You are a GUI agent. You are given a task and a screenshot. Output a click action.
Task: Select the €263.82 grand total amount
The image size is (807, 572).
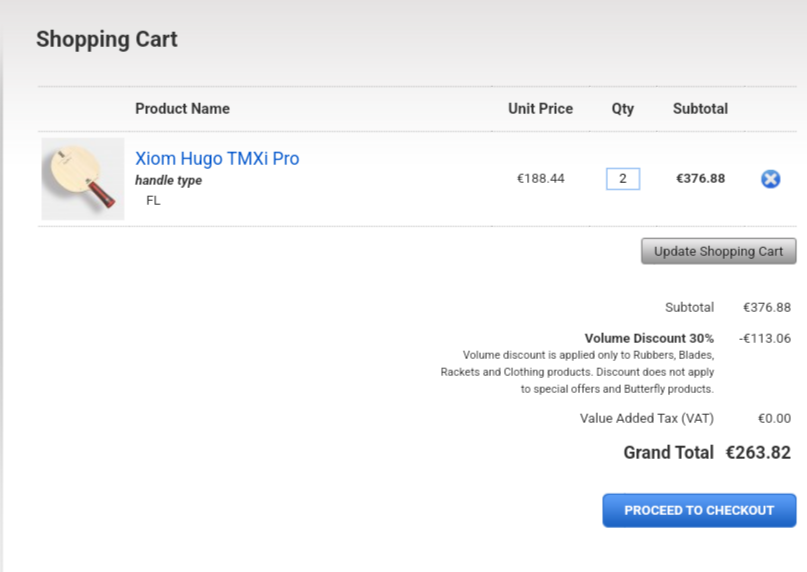(758, 453)
